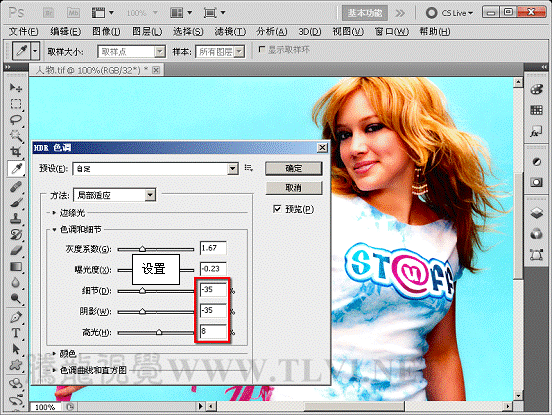552x415 pixels.
Task: Expand the Toning Curve and Histogram section
Action: tap(54, 370)
